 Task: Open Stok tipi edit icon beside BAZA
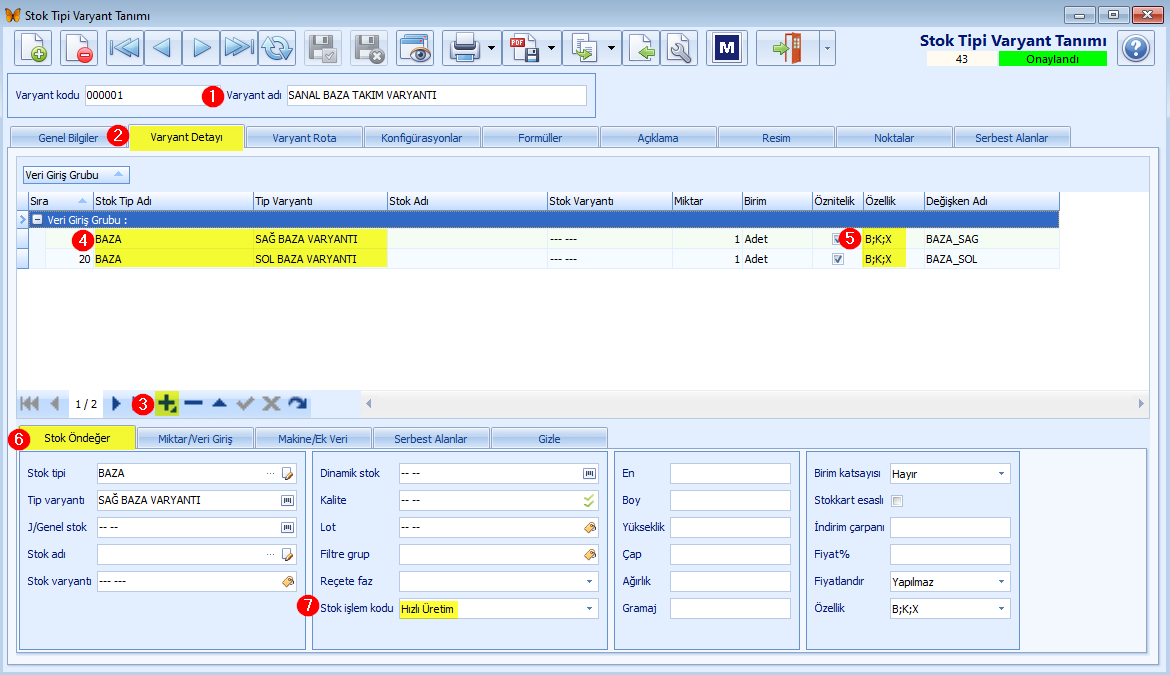(287, 474)
